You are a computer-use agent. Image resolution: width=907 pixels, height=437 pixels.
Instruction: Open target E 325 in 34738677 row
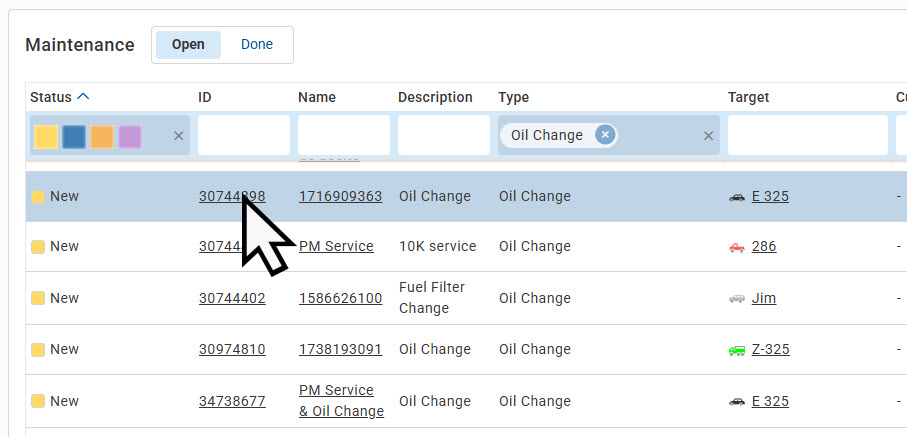[x=770, y=401]
